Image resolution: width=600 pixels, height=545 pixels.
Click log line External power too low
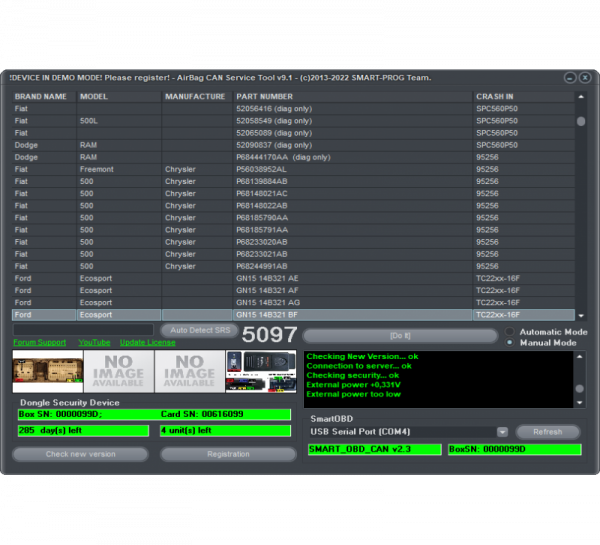pyautogui.click(x=353, y=394)
